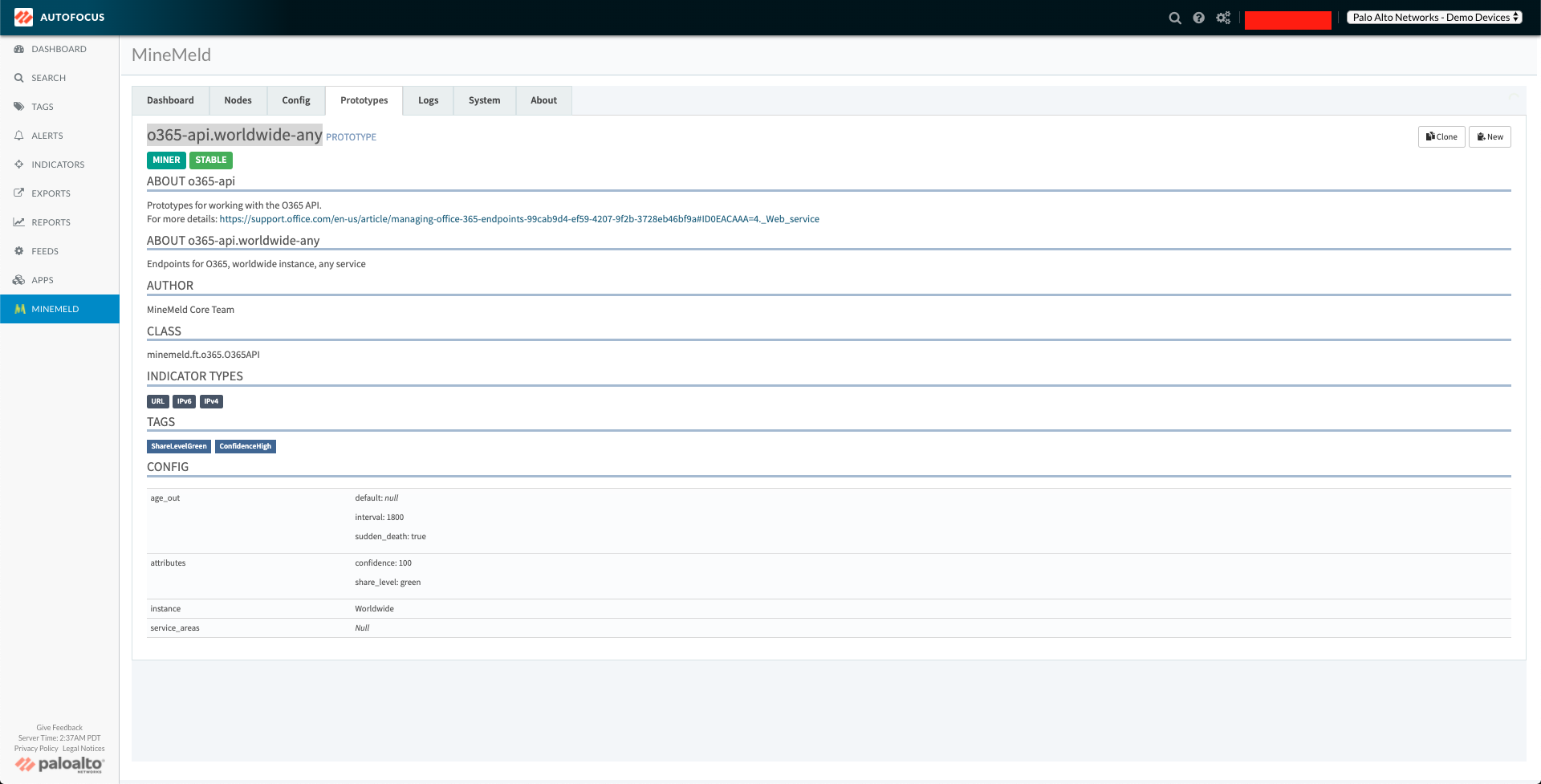Screen dimensions: 1541x784
Task: Open the help question mark icon
Action: pyautogui.click(x=1198, y=18)
